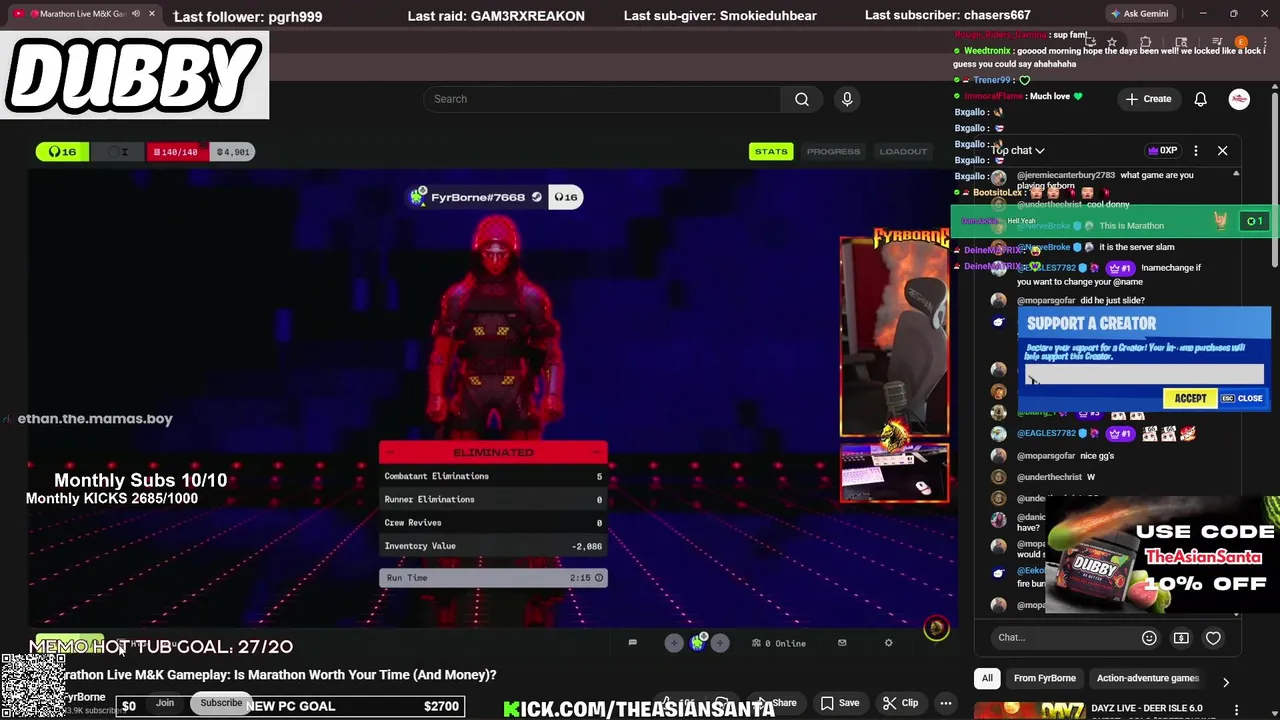Click the in-game settings gear icon
The width and height of the screenshot is (1280, 720).
click(x=889, y=643)
